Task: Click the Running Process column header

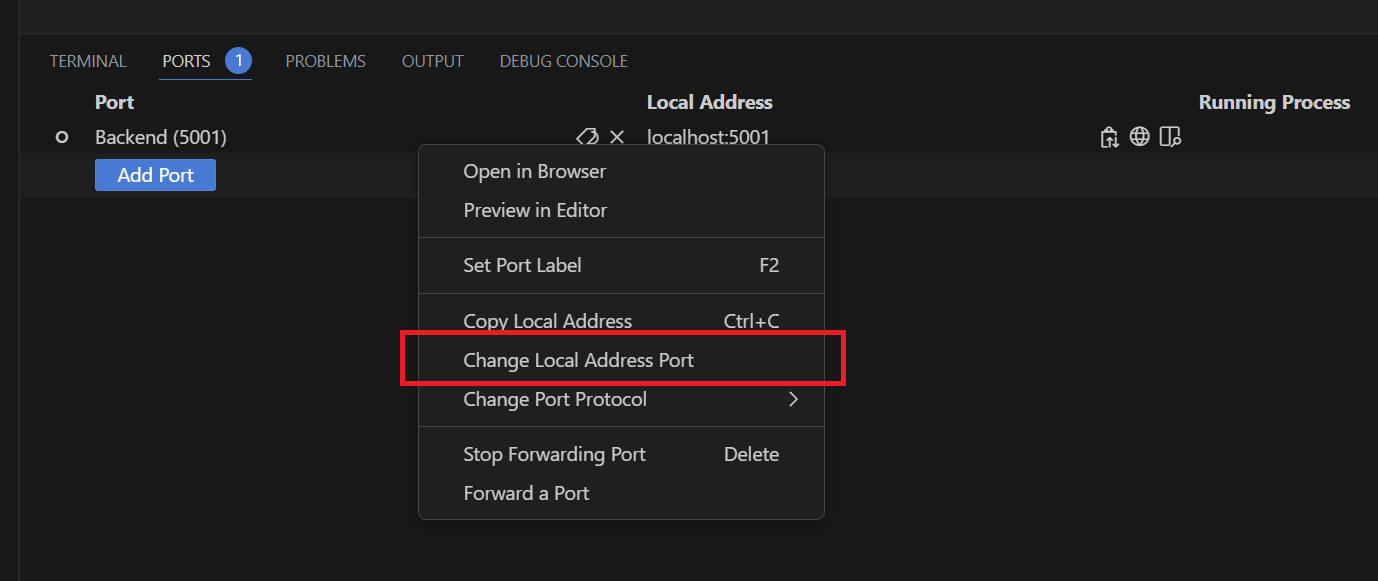Action: (x=1274, y=101)
